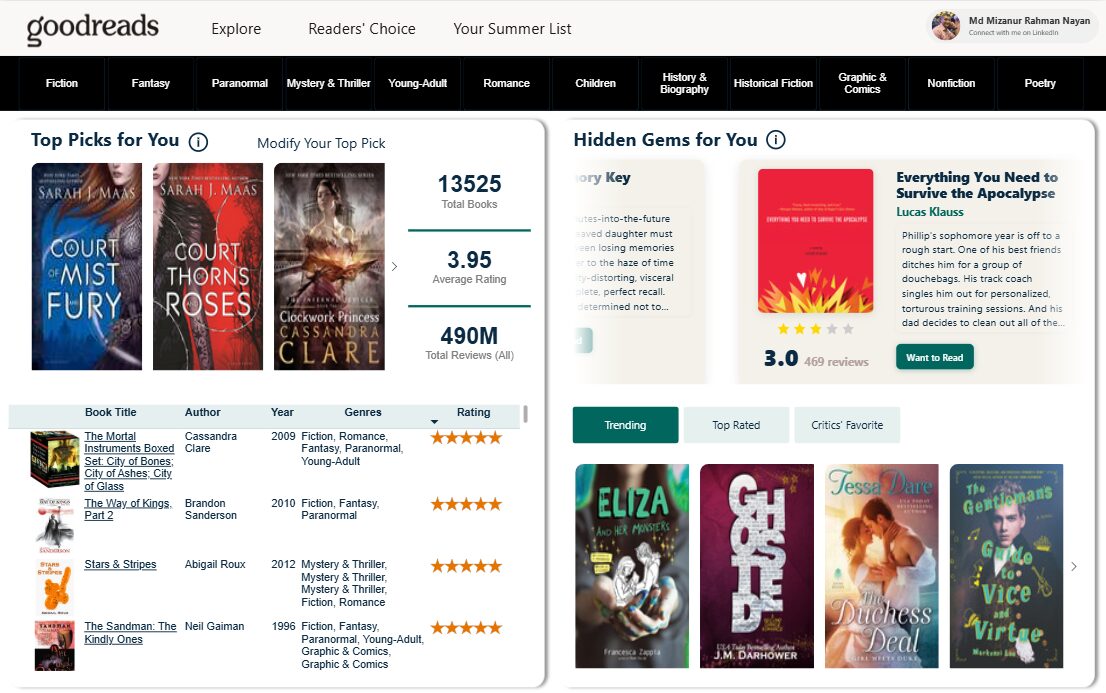Advance Top Picks covers with the next arrow
Viewport: 1106px width, 693px height.
[x=394, y=266]
